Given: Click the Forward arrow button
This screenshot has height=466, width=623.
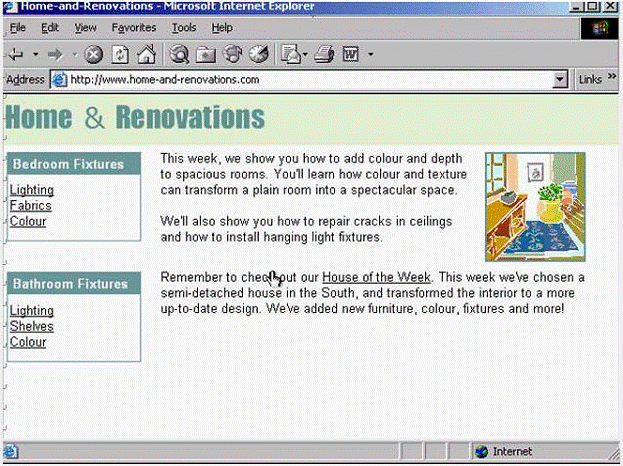Looking at the screenshot, I should tap(55, 53).
